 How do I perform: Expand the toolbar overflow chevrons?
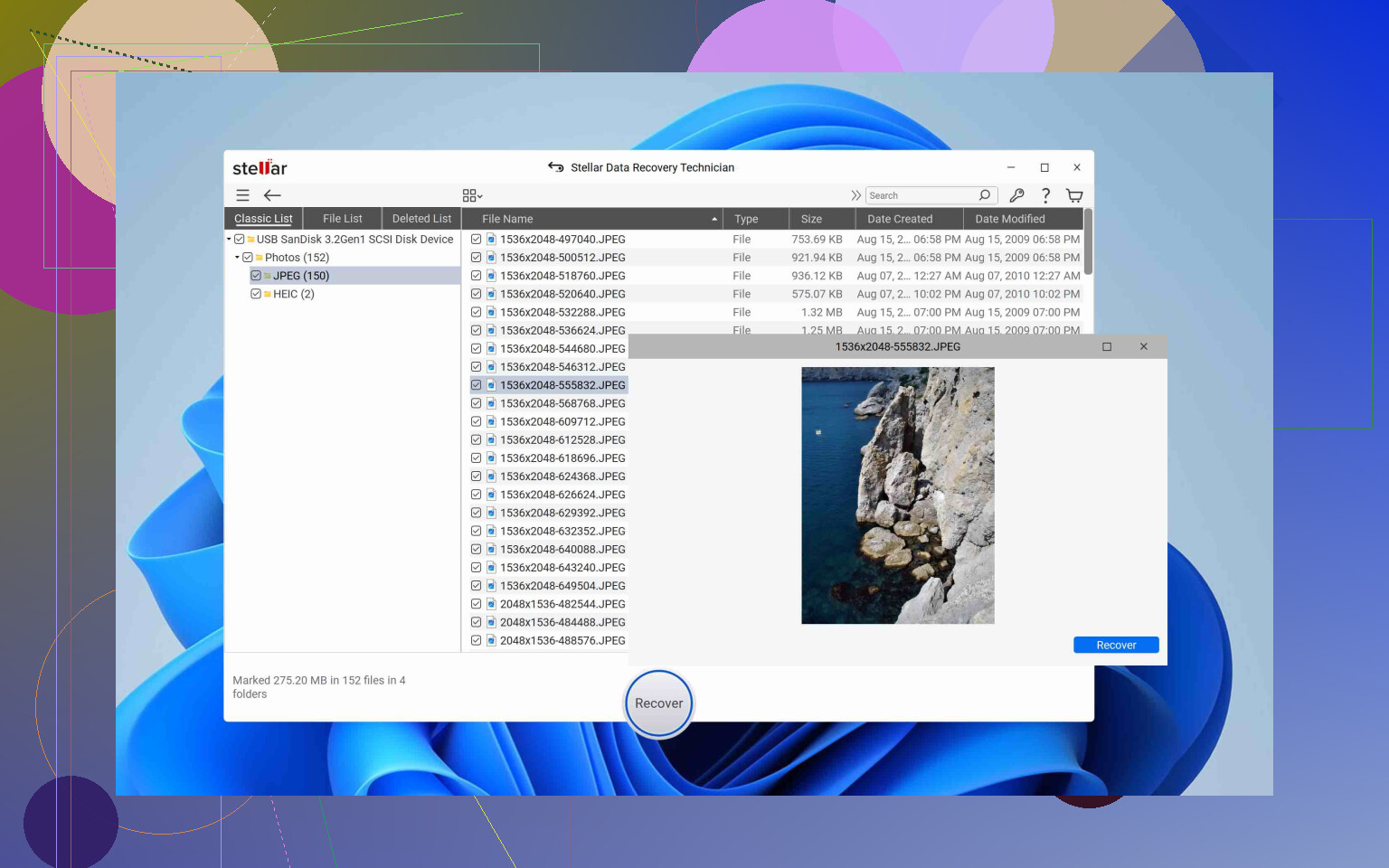click(855, 195)
